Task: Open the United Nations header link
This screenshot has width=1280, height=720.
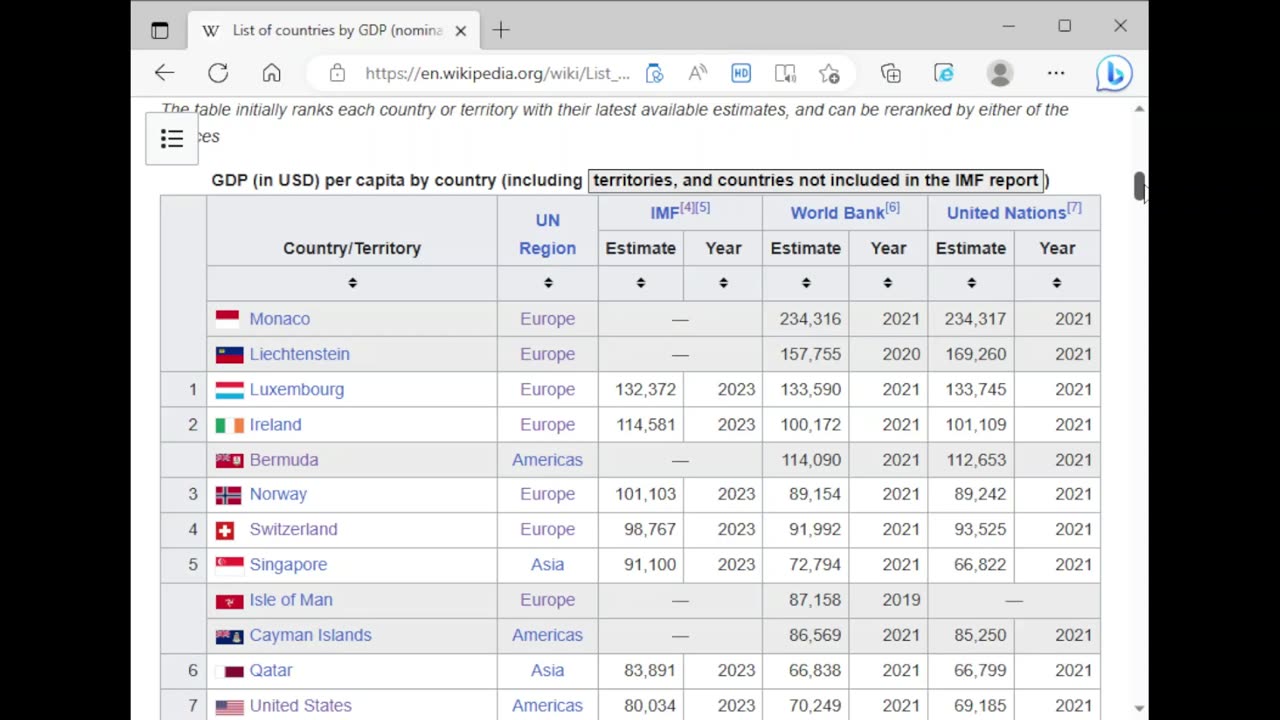Action: click(x=1006, y=213)
